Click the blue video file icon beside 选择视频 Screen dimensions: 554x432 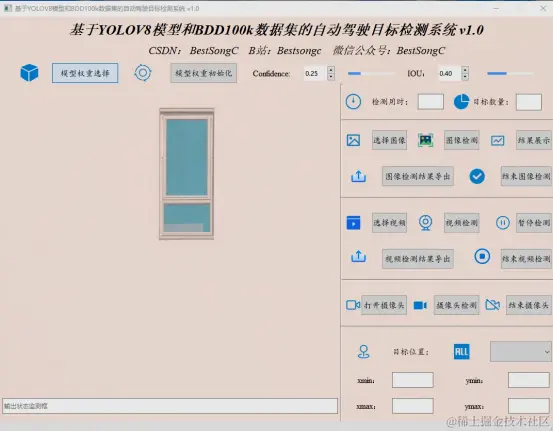tap(353, 223)
